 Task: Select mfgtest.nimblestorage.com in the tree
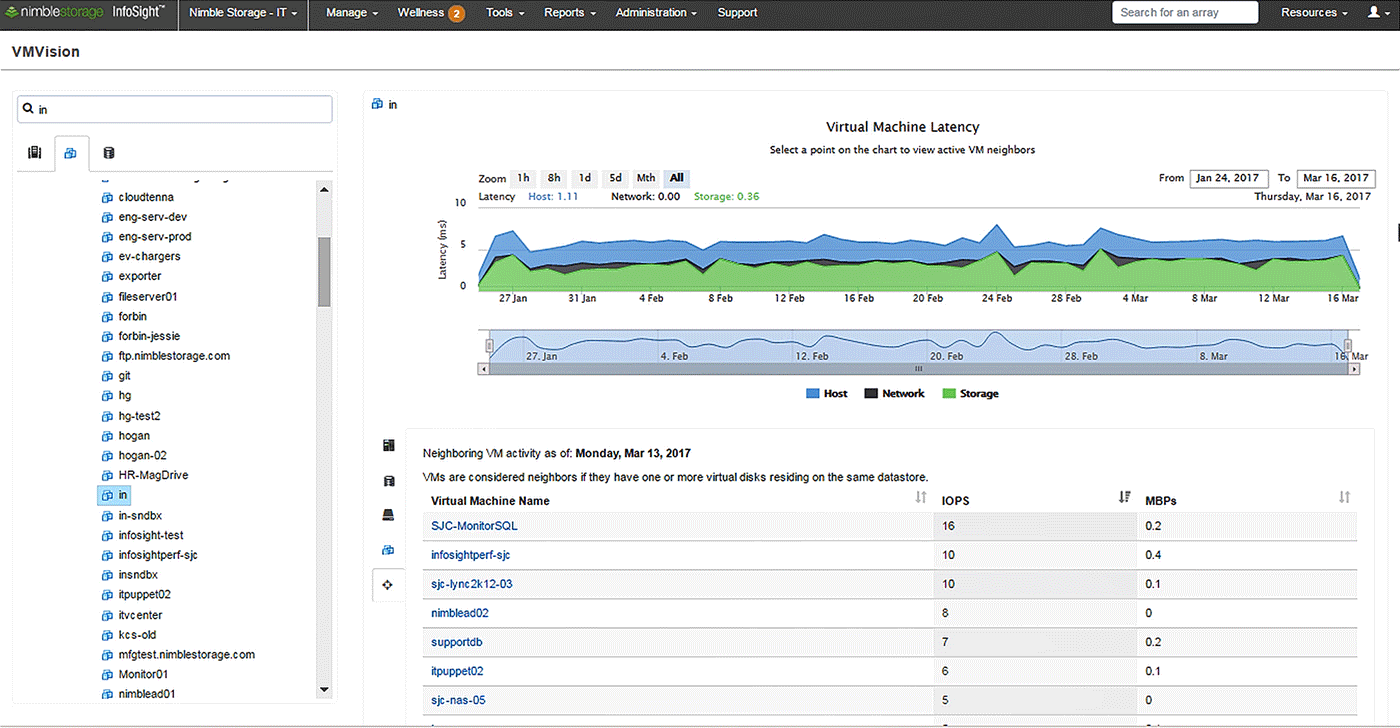tap(186, 655)
